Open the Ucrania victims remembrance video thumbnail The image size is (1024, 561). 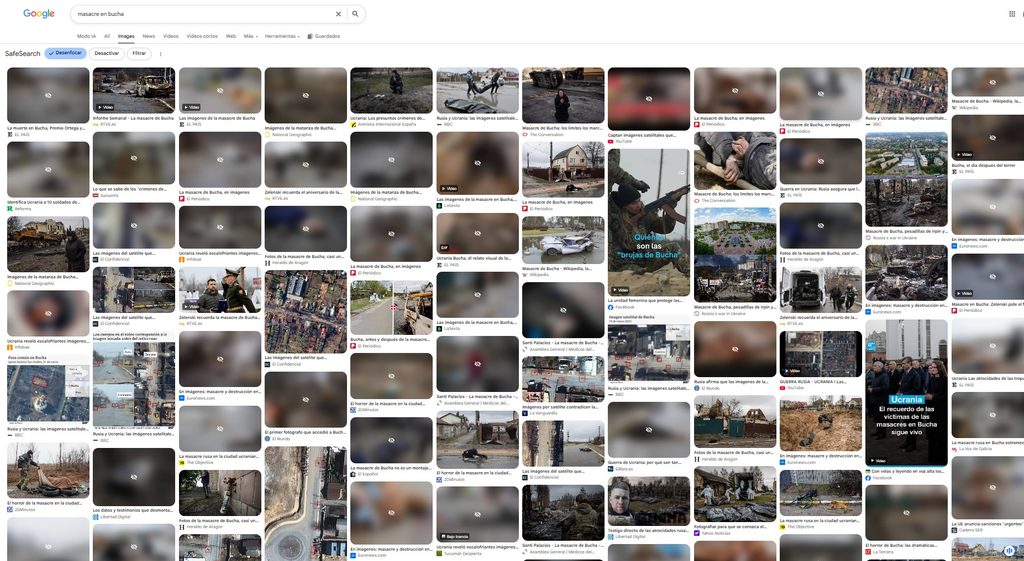(x=906, y=393)
